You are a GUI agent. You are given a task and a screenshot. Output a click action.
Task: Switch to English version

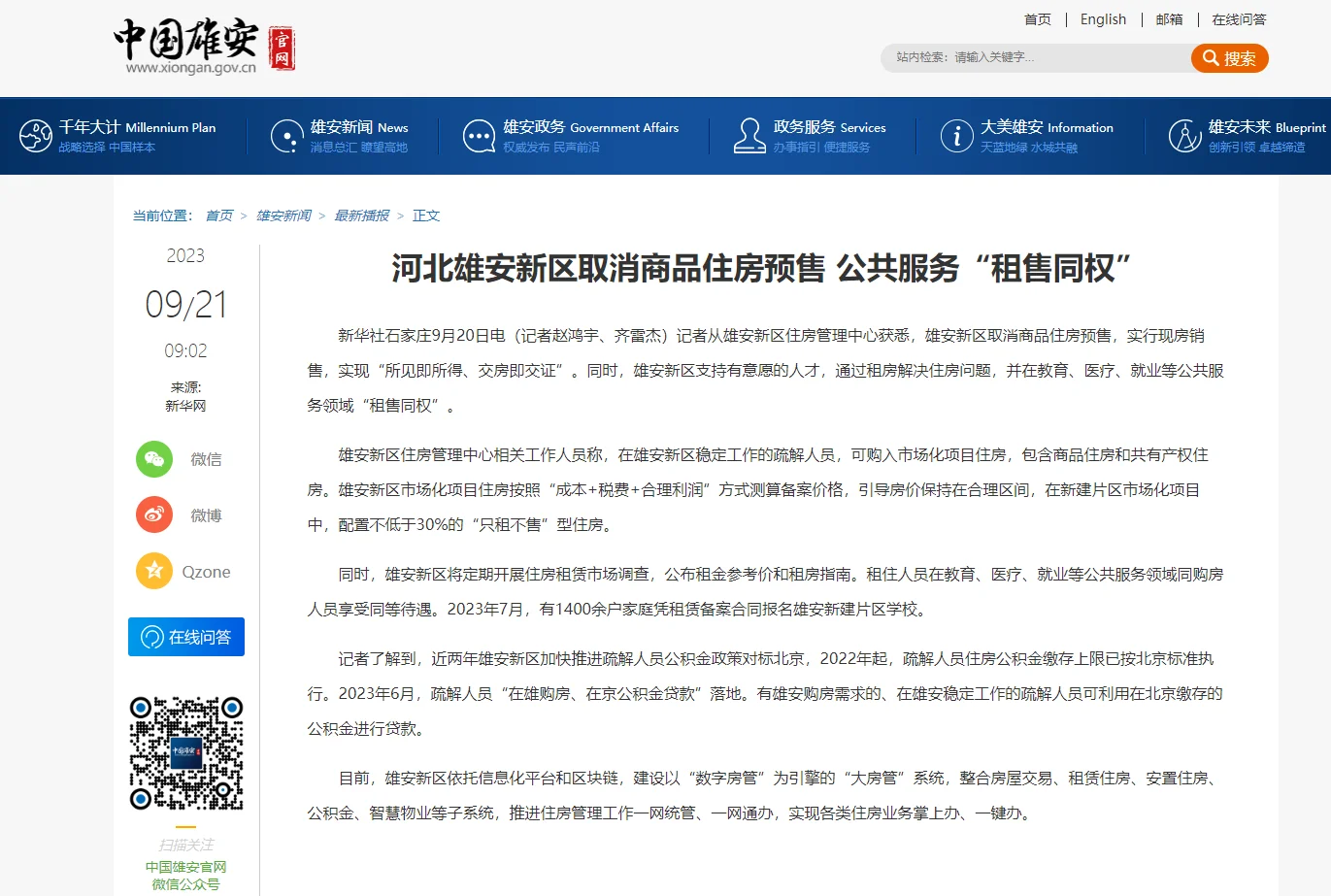1104,19
